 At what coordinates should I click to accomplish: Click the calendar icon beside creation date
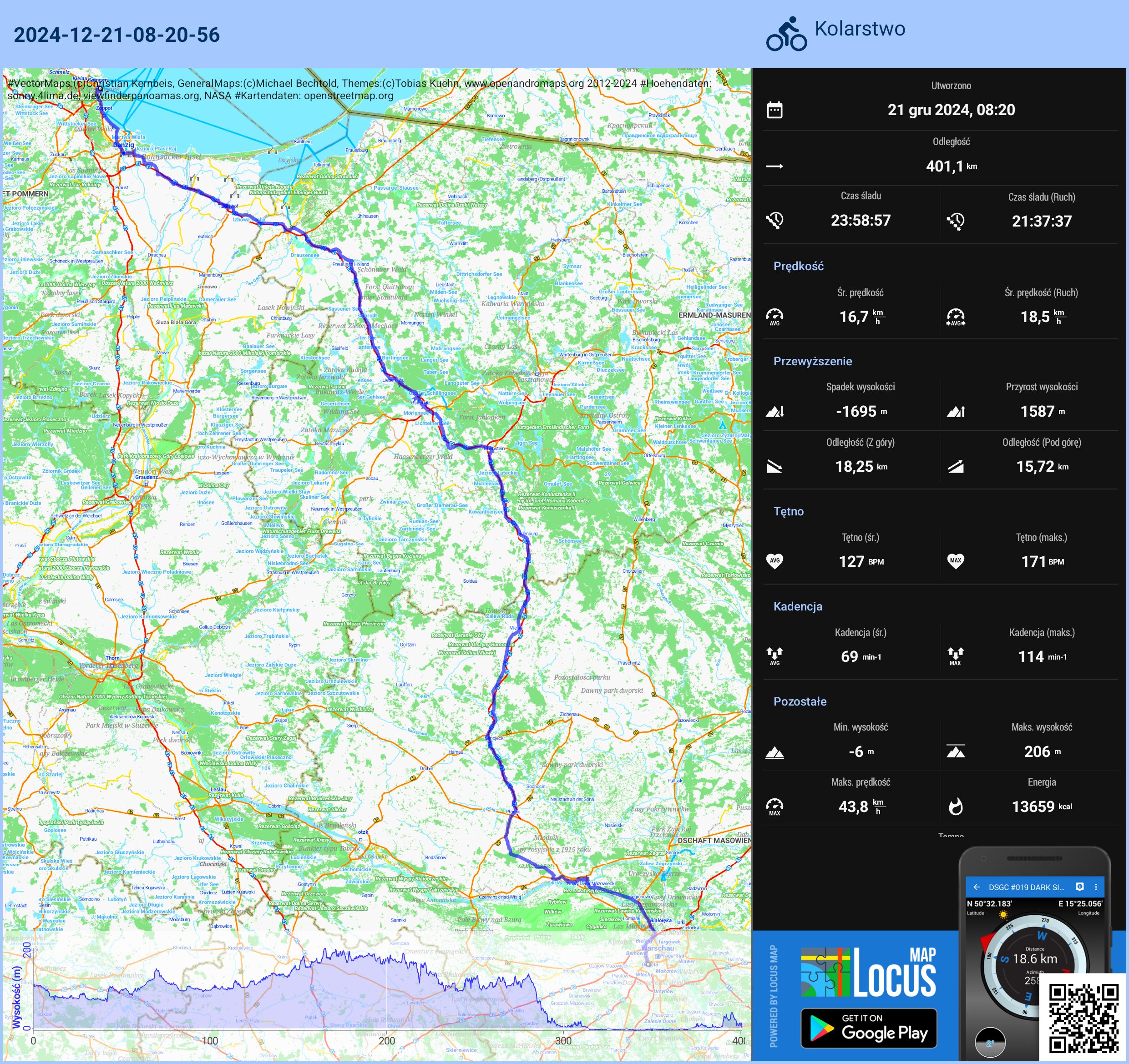775,110
